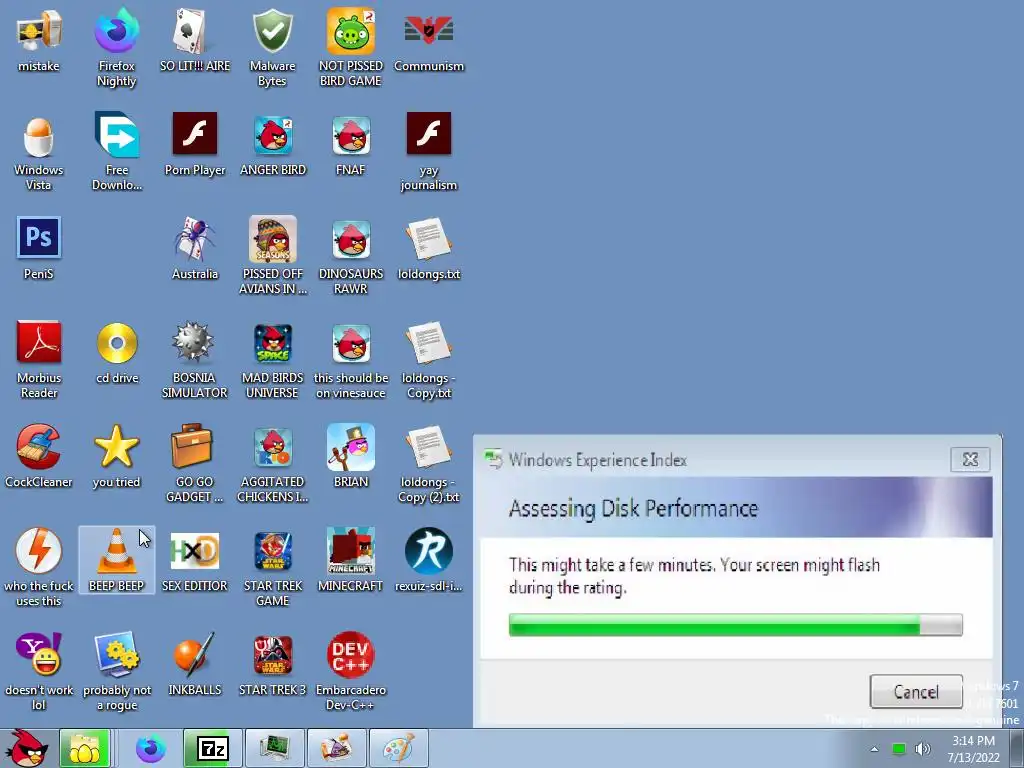Open the eggs folder on the taskbar

(x=84, y=748)
